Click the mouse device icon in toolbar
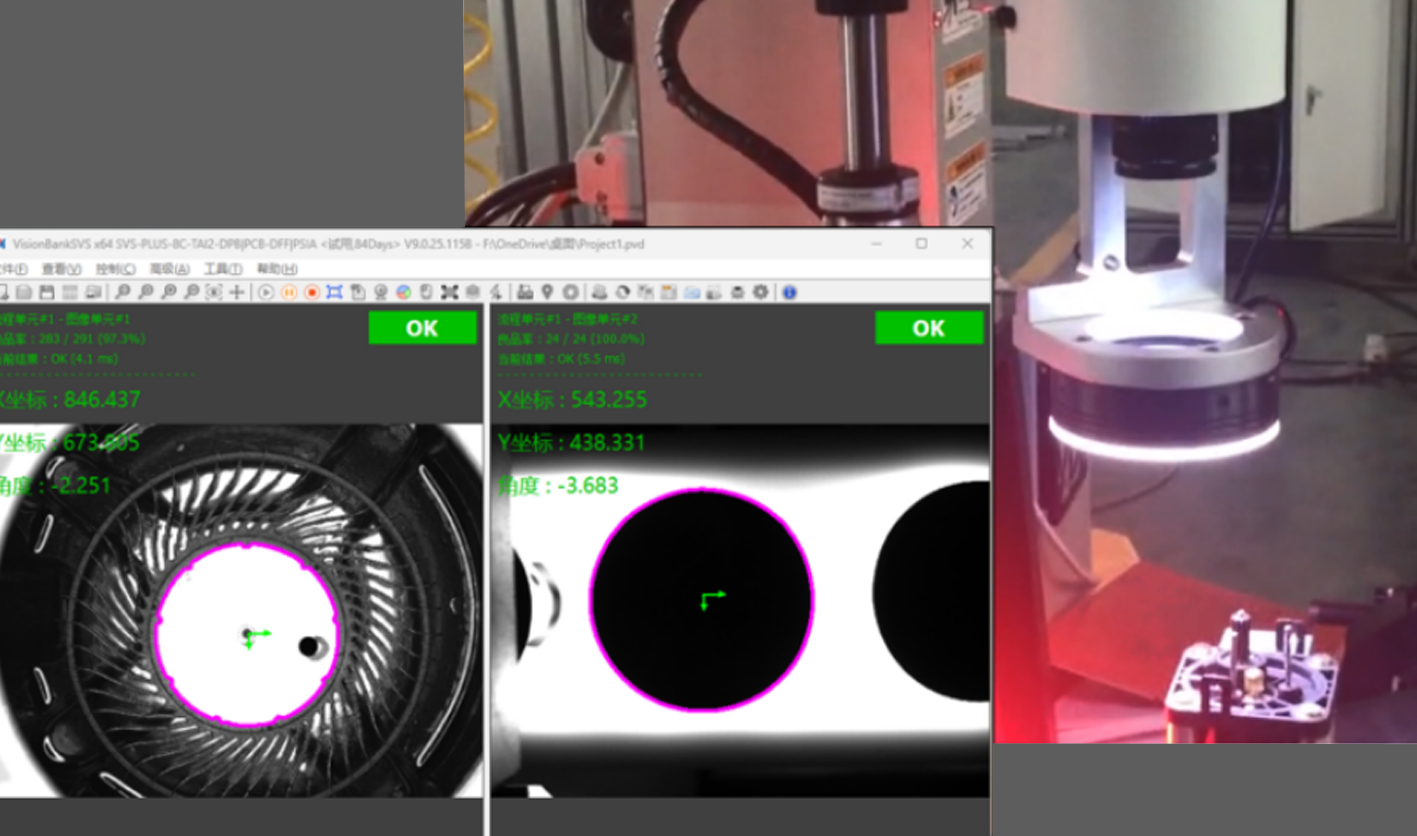1417x836 pixels. pos(426,292)
